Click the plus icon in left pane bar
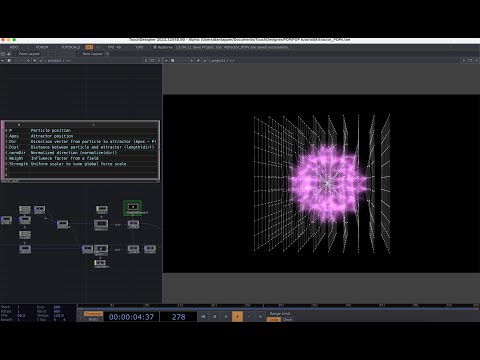This screenshot has width=480, height=360. (x=28, y=61)
